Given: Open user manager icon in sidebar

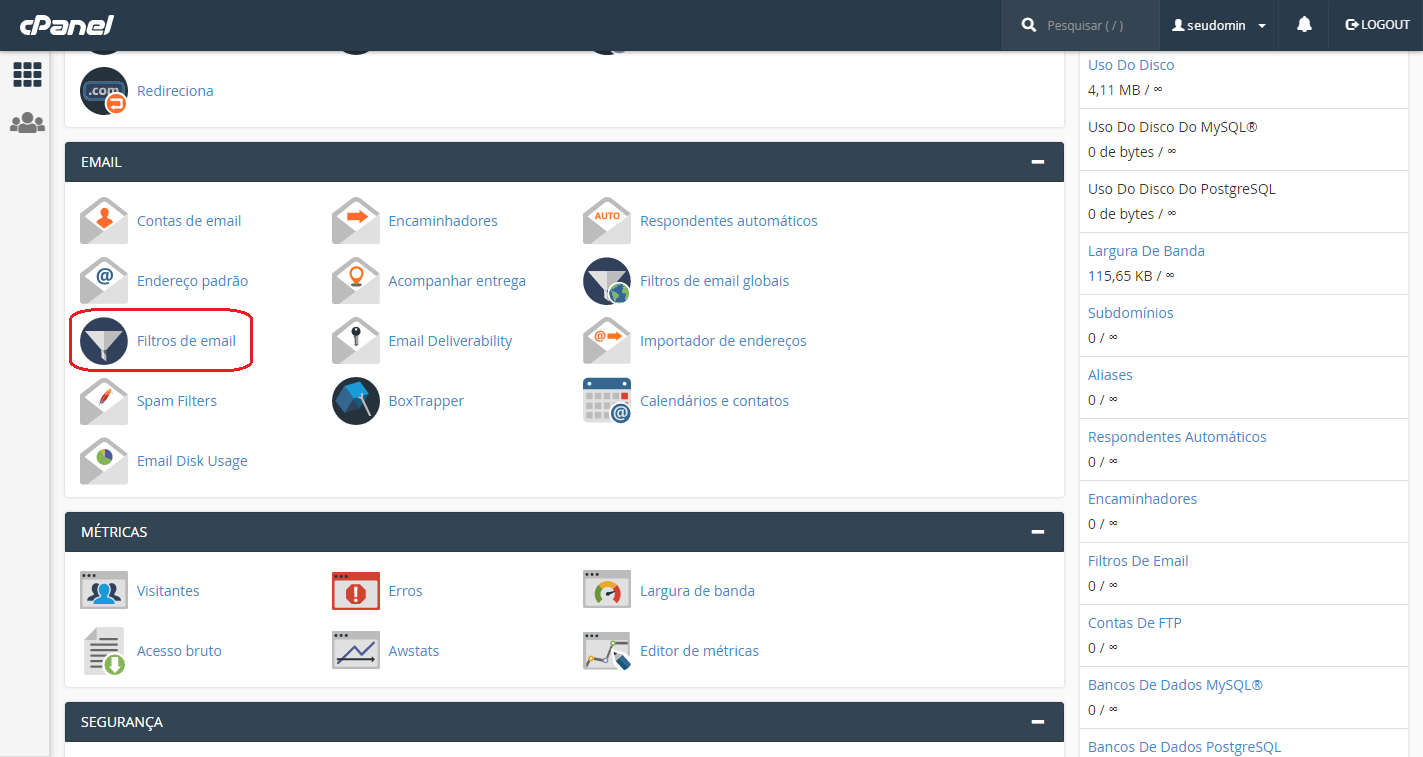Looking at the screenshot, I should coord(27,123).
